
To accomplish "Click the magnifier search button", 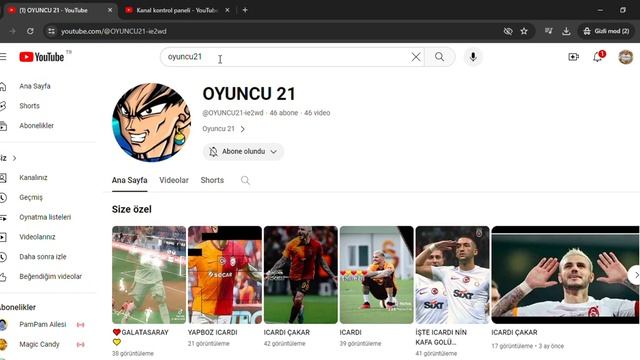I will click(440, 57).
